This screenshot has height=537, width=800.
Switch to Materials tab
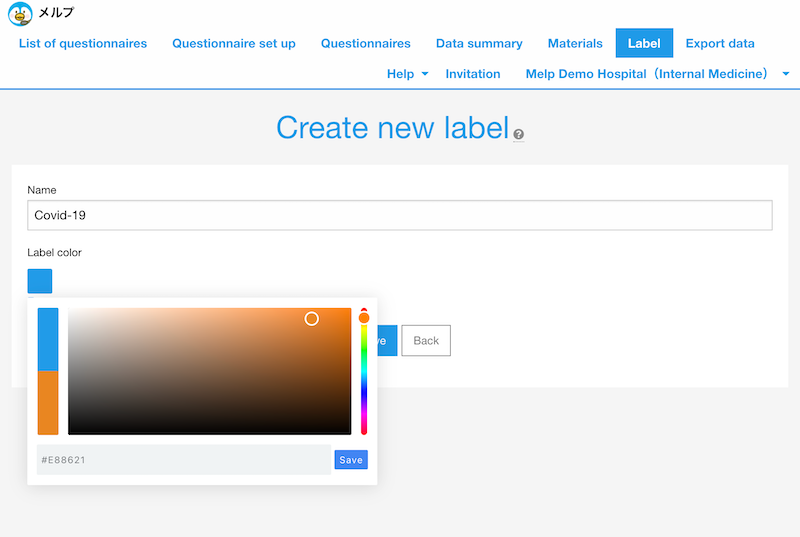575,43
